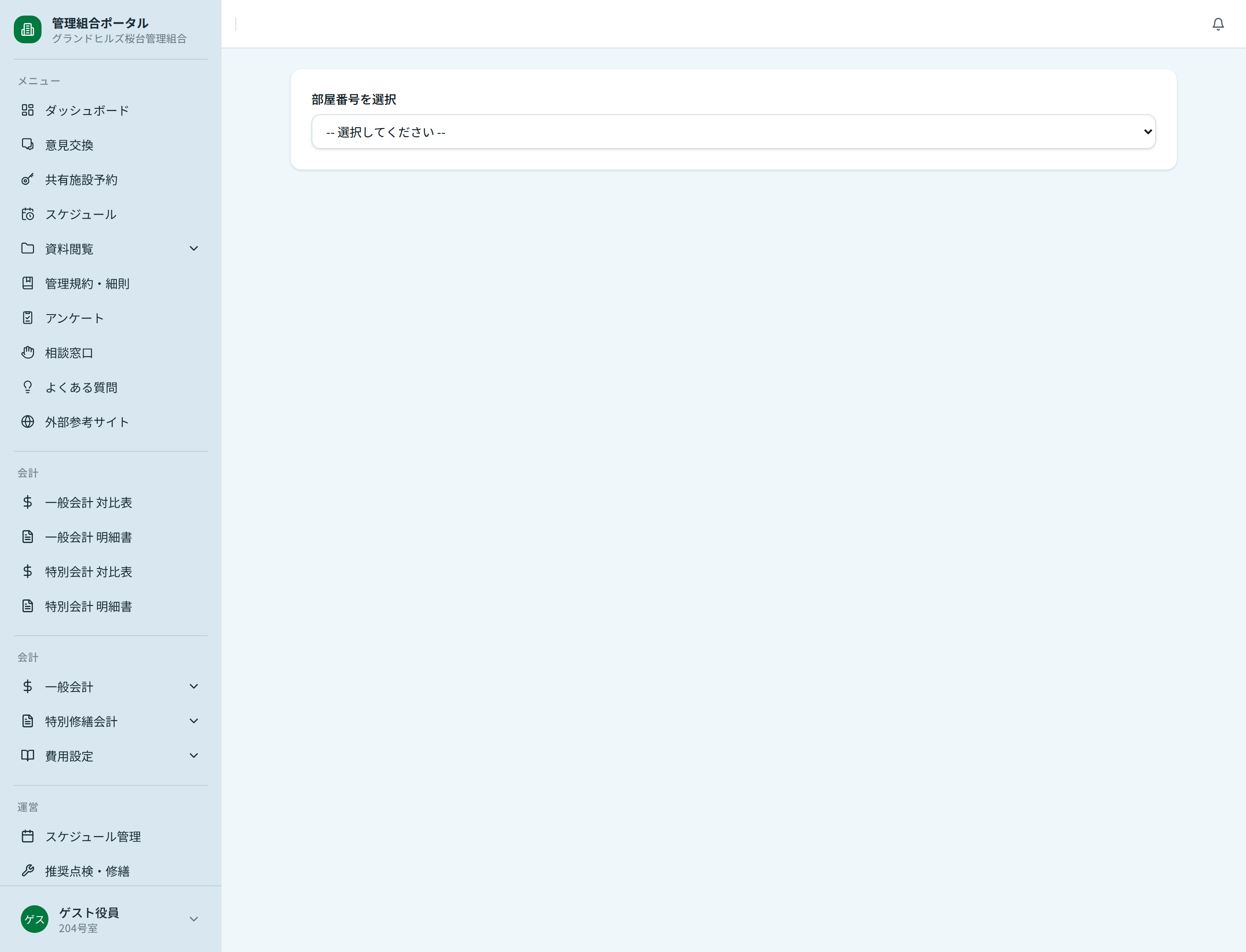1246x952 pixels.
Task: Expand the 資料閲覧 submenu chevron
Action: pos(194,249)
